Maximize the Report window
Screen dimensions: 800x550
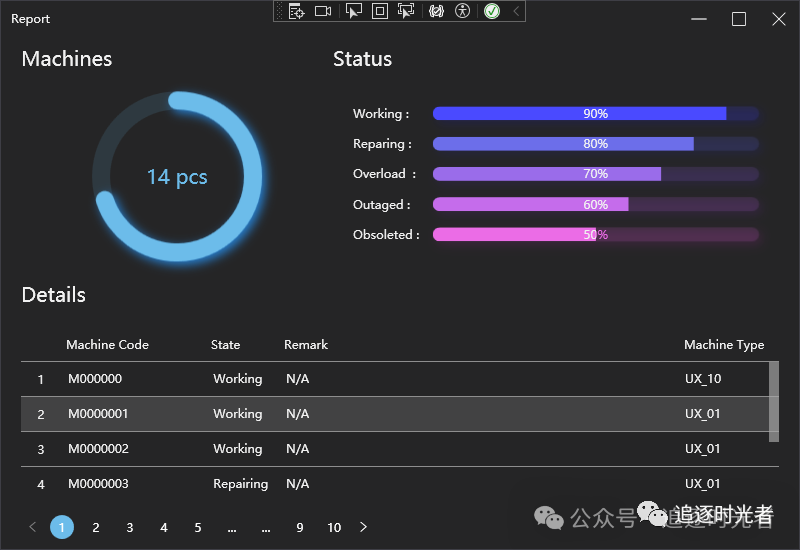[739, 19]
